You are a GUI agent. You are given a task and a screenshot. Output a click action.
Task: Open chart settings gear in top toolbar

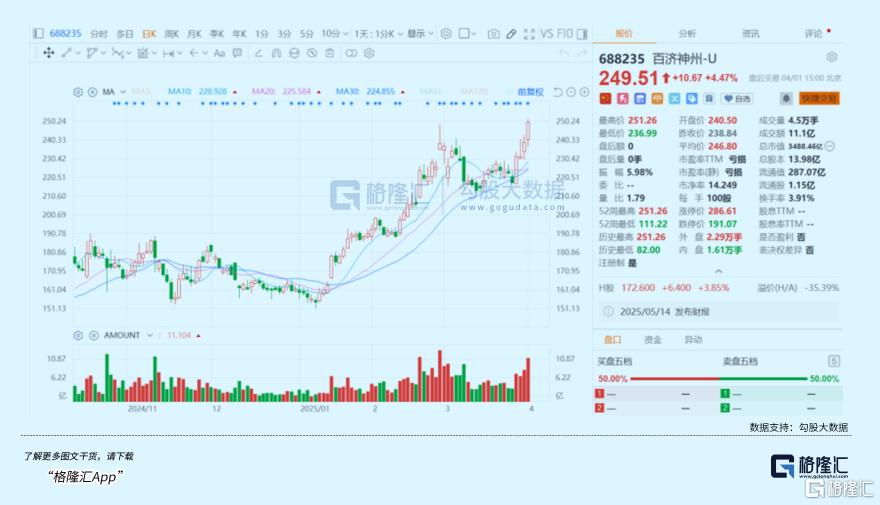446,34
